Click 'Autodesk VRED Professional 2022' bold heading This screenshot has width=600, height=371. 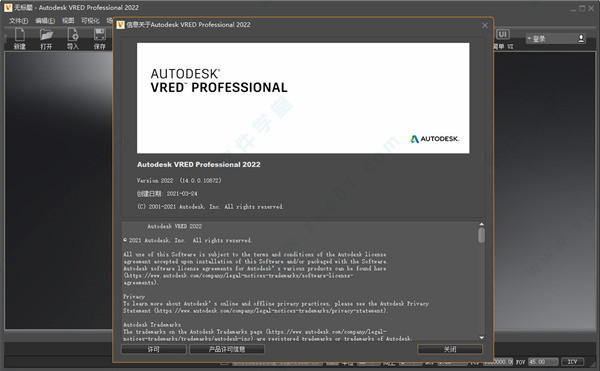(x=199, y=164)
